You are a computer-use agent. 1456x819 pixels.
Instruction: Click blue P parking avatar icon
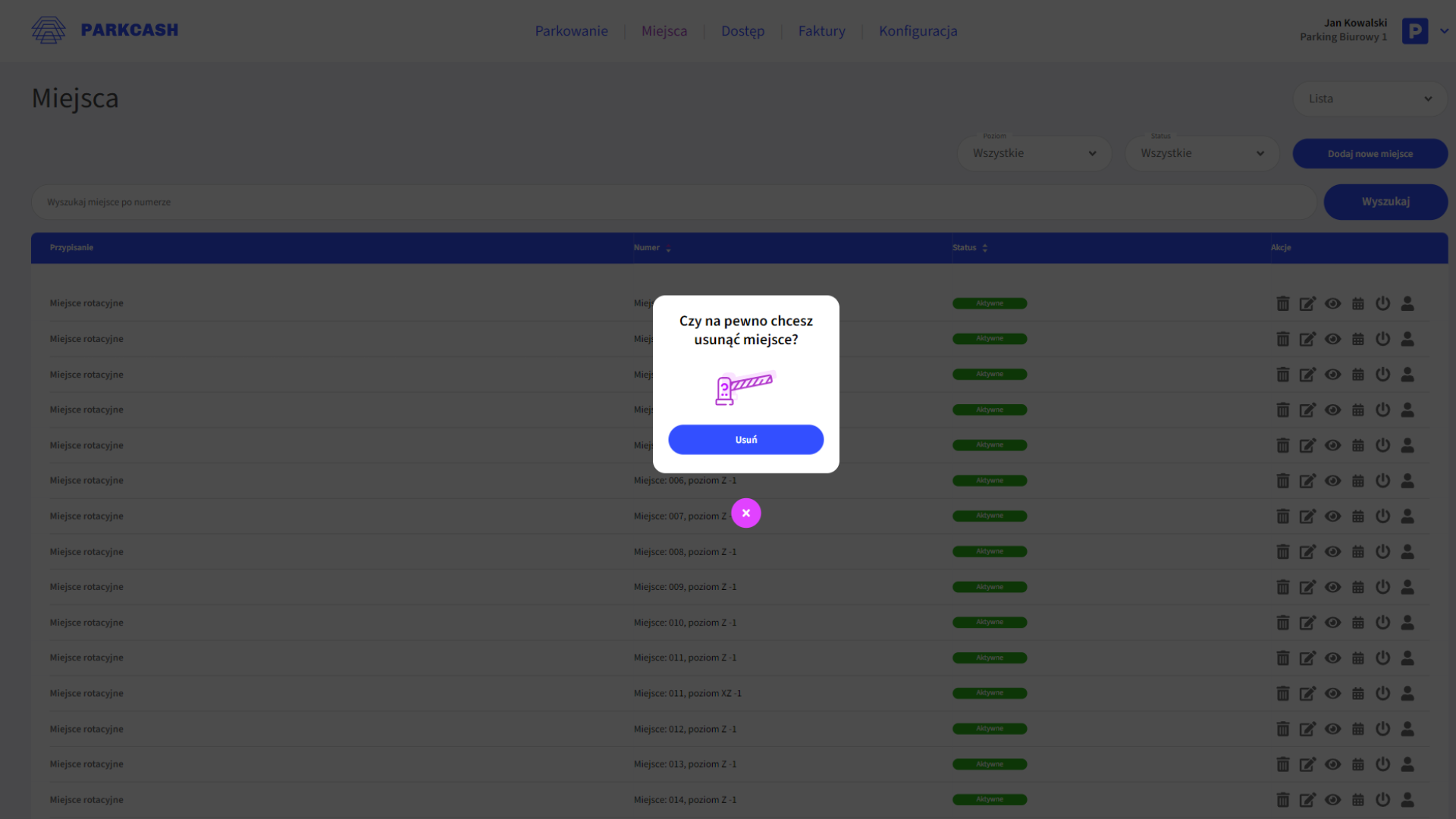tap(1414, 31)
